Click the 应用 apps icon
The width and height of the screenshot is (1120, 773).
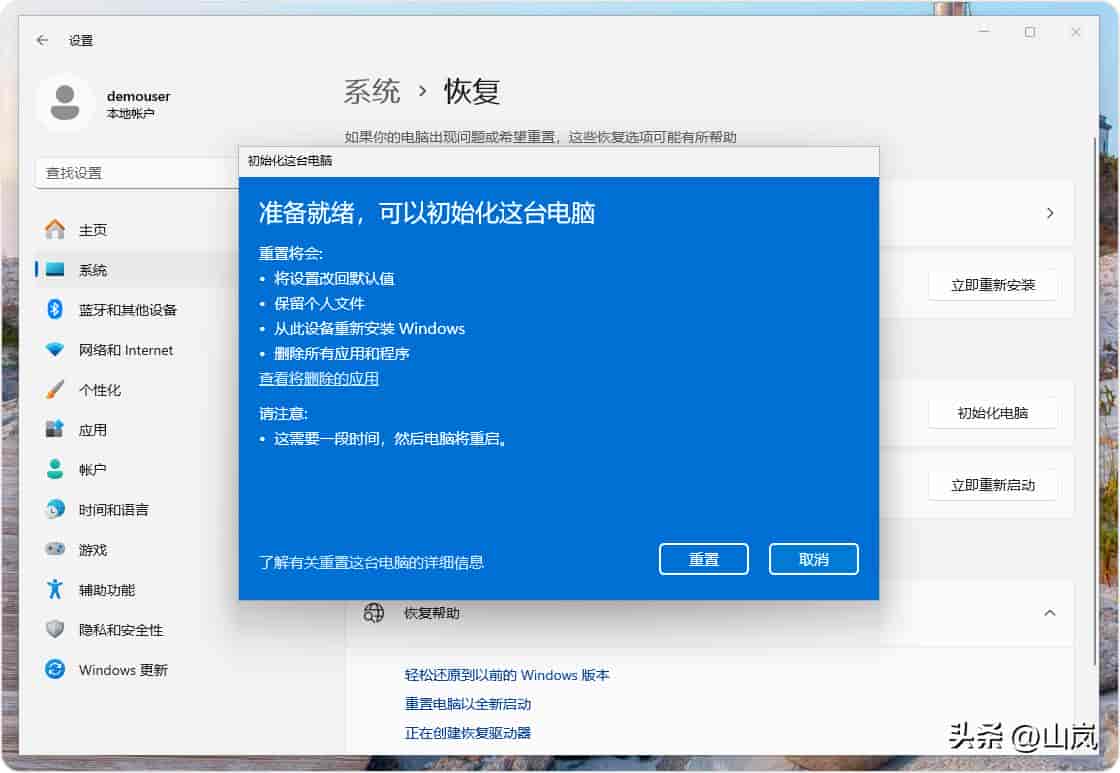(x=55, y=429)
